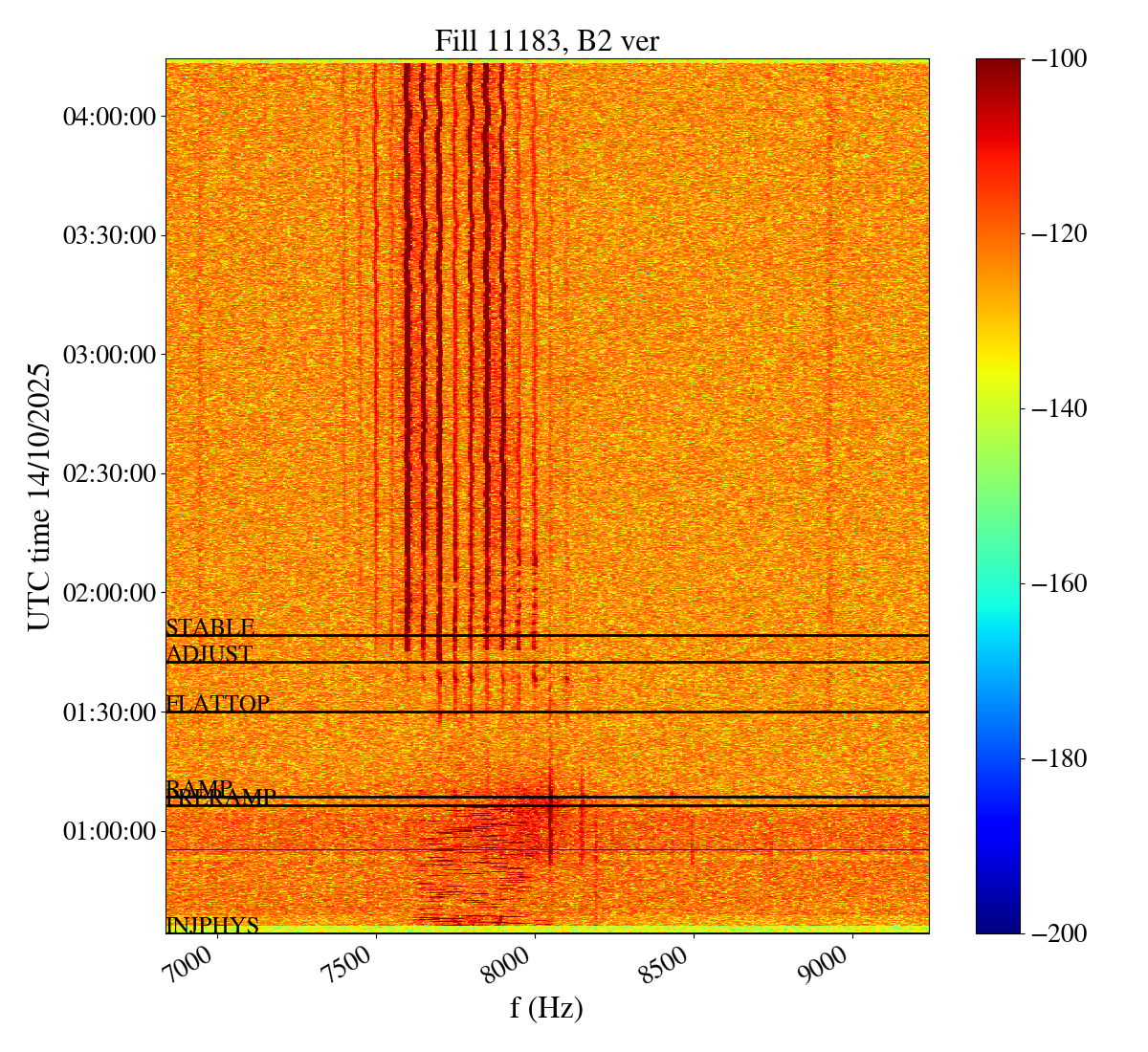
Task: Click the "f (Hz)" x-axis label
Action: click(546, 1008)
